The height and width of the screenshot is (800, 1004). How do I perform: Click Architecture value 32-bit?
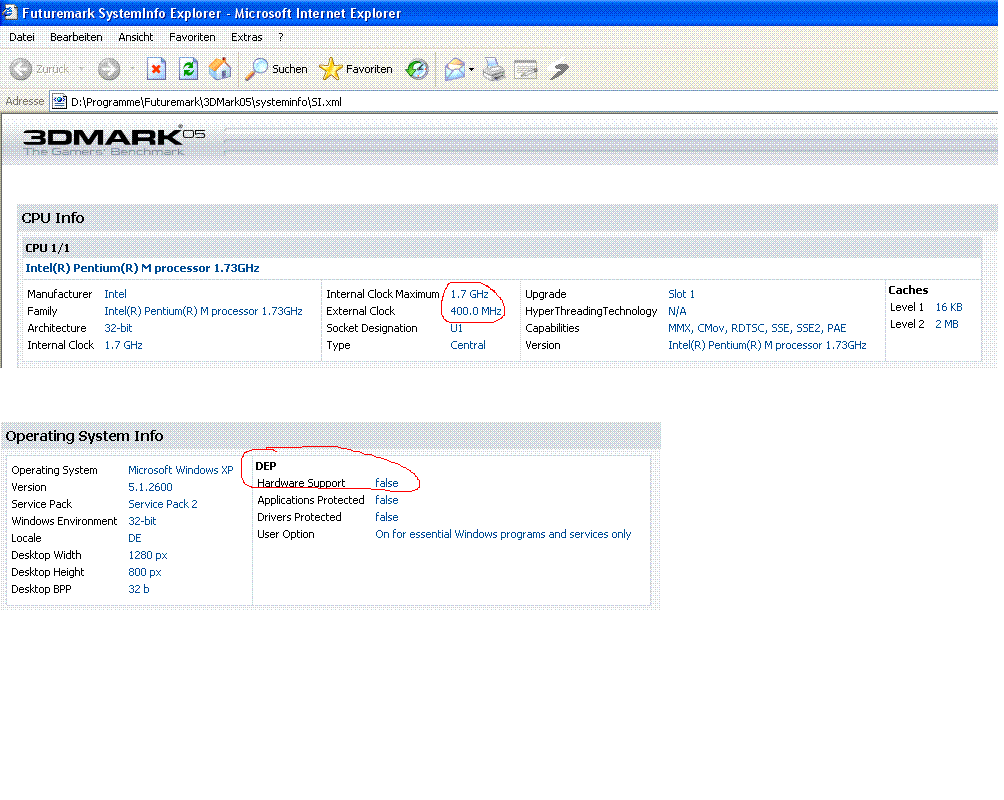click(118, 328)
